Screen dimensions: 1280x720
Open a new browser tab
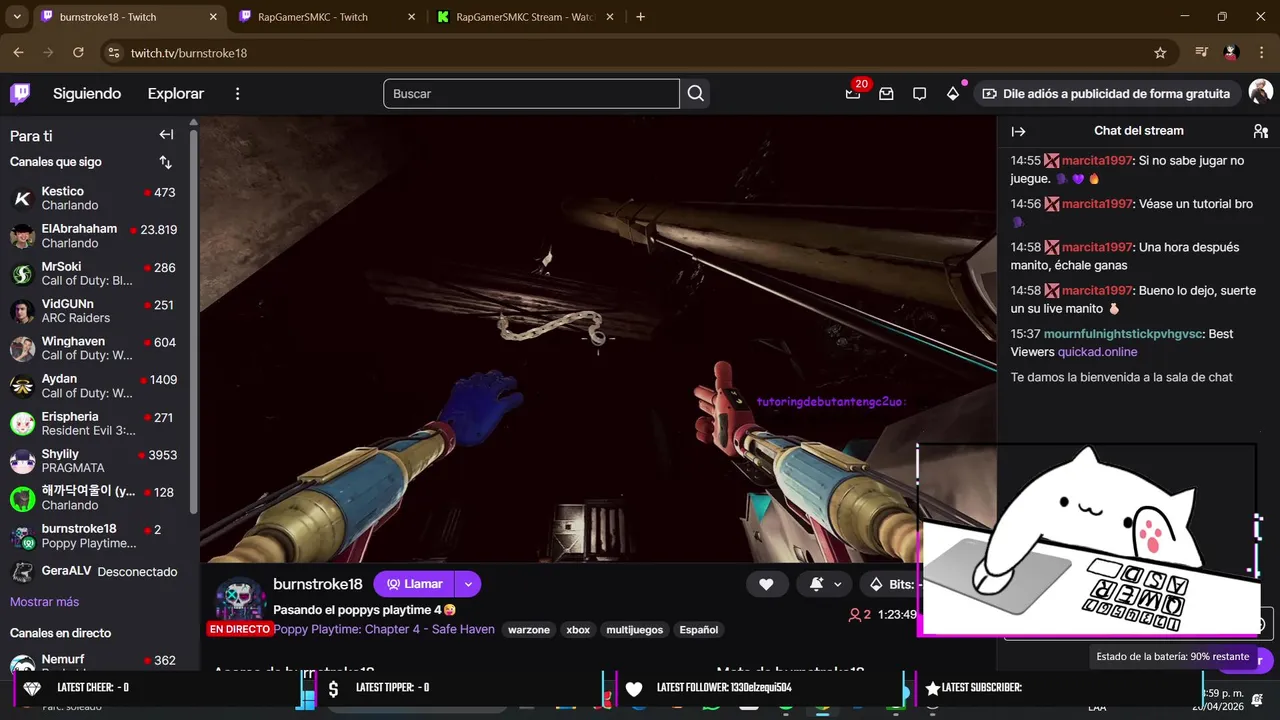tap(640, 17)
